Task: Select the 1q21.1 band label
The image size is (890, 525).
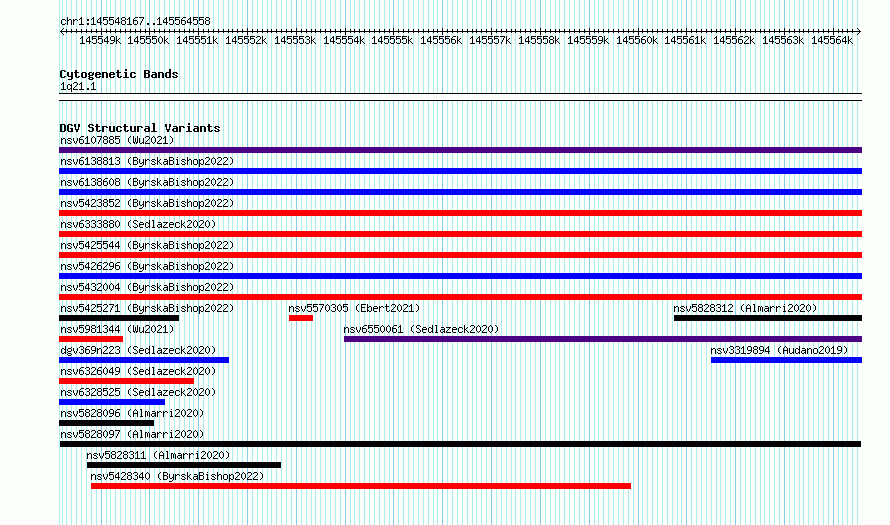Action: (x=78, y=86)
